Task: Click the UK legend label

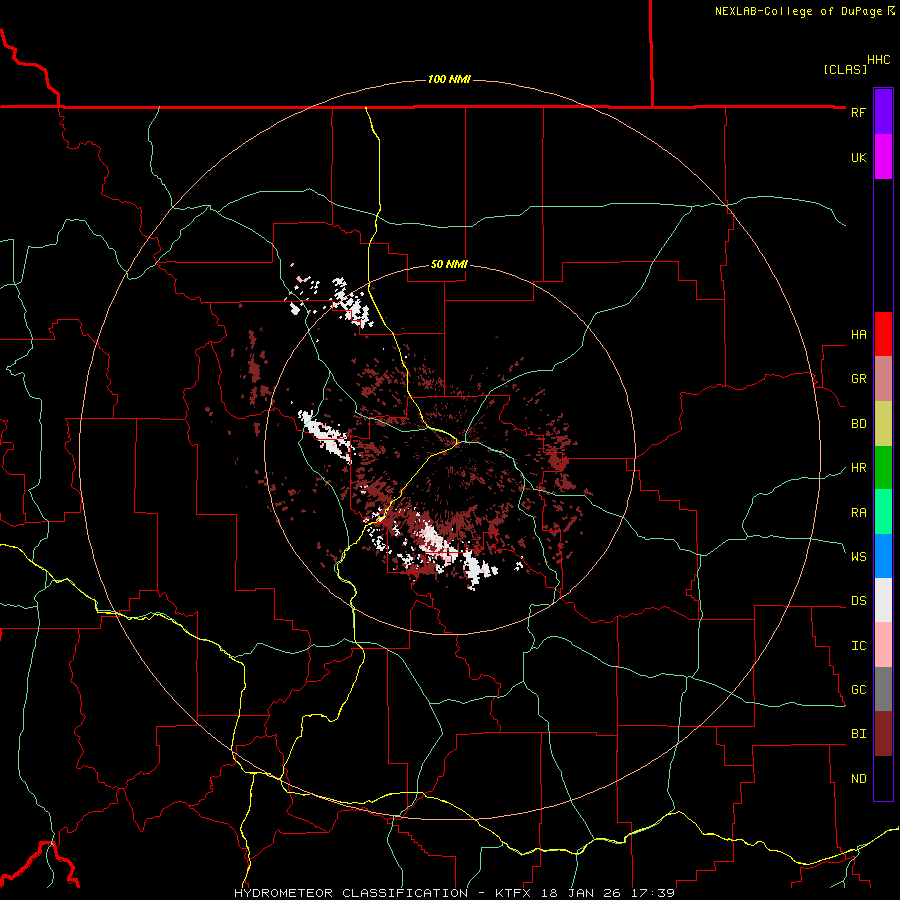Action: click(858, 157)
